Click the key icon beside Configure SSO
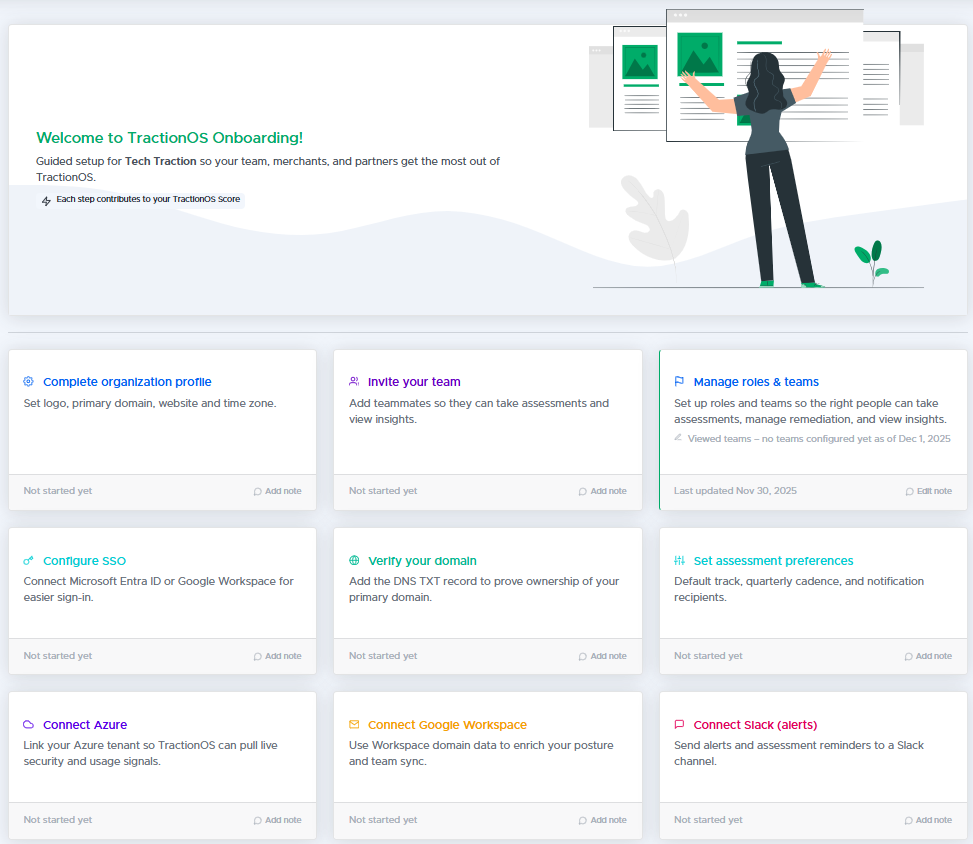Screen dimensions: 973x844 pos(29,561)
